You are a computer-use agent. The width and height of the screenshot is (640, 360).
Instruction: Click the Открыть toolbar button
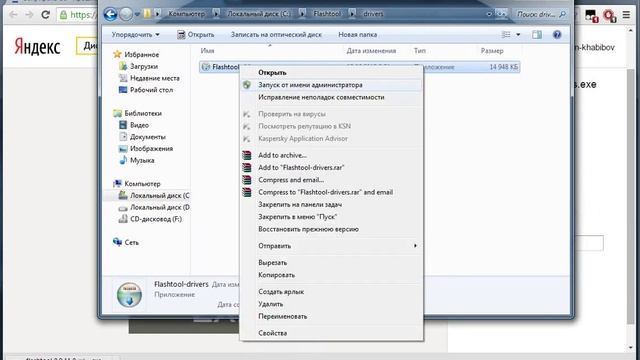pos(196,35)
